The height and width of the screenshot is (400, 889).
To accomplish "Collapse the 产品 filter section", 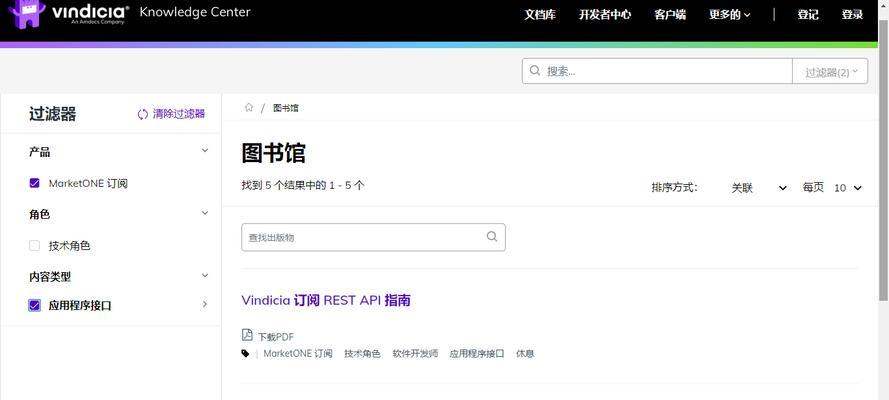I will [x=205, y=151].
